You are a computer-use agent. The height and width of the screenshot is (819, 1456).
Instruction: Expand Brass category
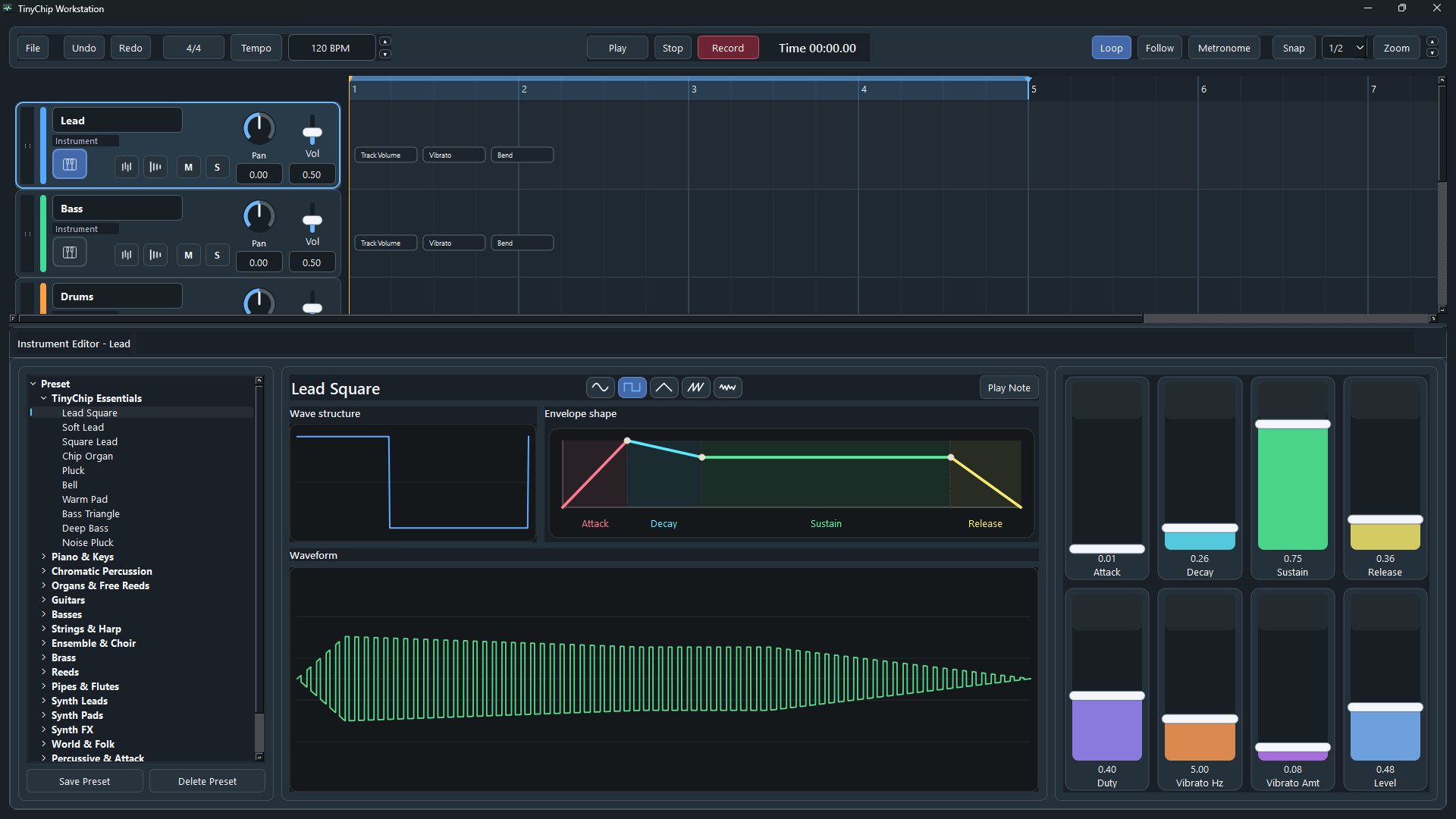pos(44,657)
